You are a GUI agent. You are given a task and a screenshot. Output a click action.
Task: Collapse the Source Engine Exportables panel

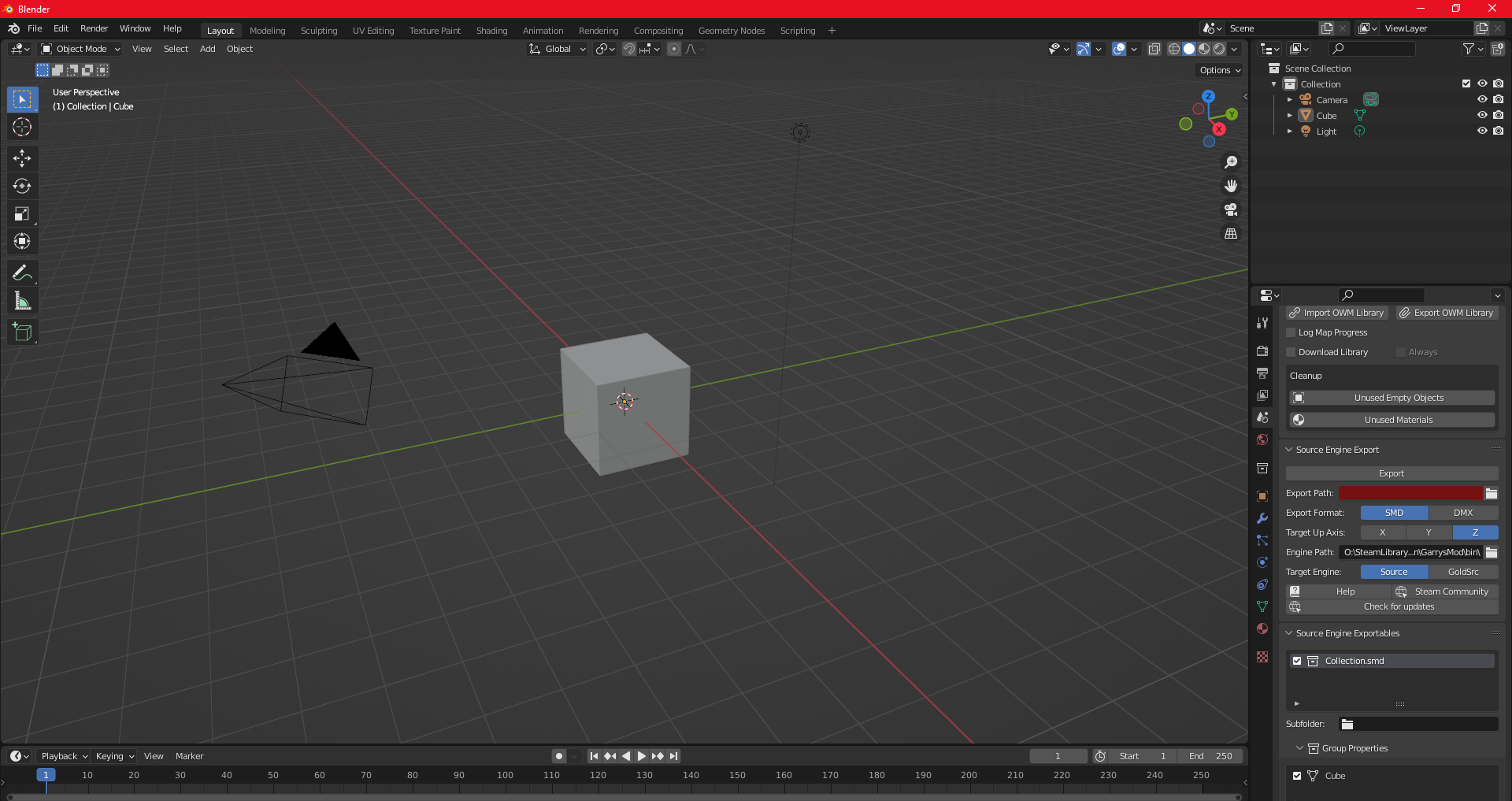tap(1289, 633)
